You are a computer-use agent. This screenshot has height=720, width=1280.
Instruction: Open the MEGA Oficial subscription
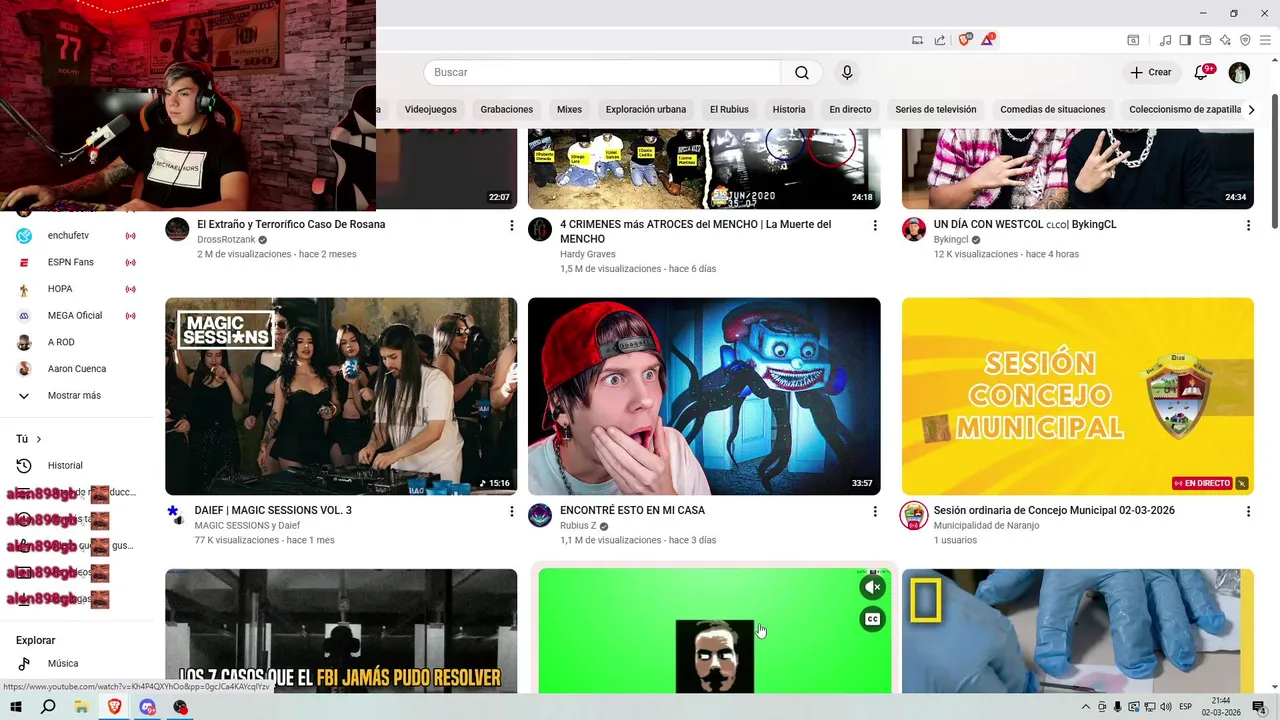(x=74, y=316)
